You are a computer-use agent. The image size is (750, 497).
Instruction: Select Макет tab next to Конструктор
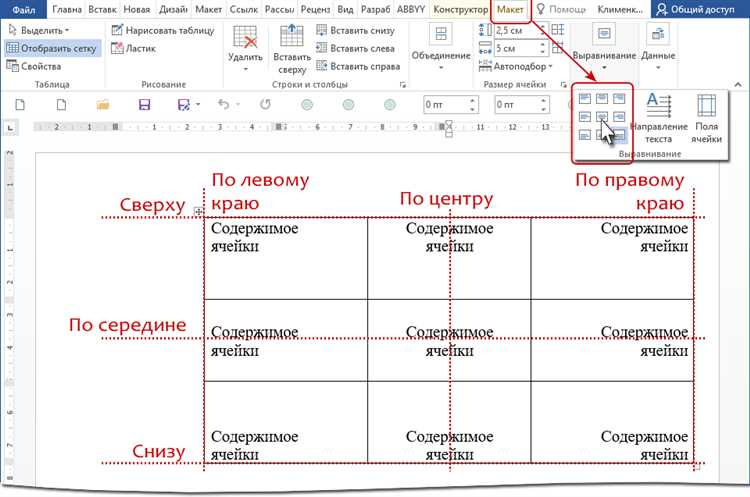click(510, 9)
